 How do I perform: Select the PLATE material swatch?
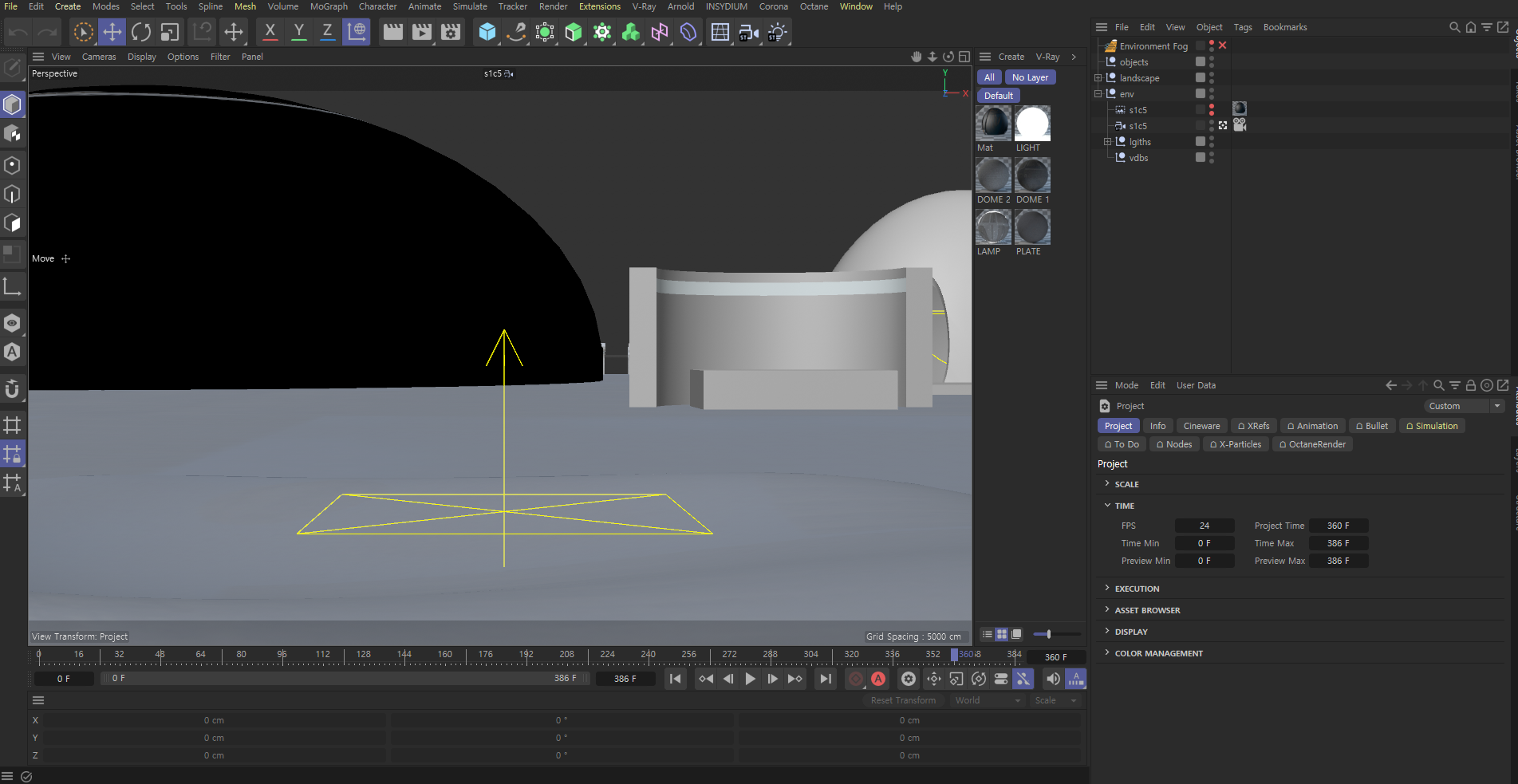tap(1032, 227)
